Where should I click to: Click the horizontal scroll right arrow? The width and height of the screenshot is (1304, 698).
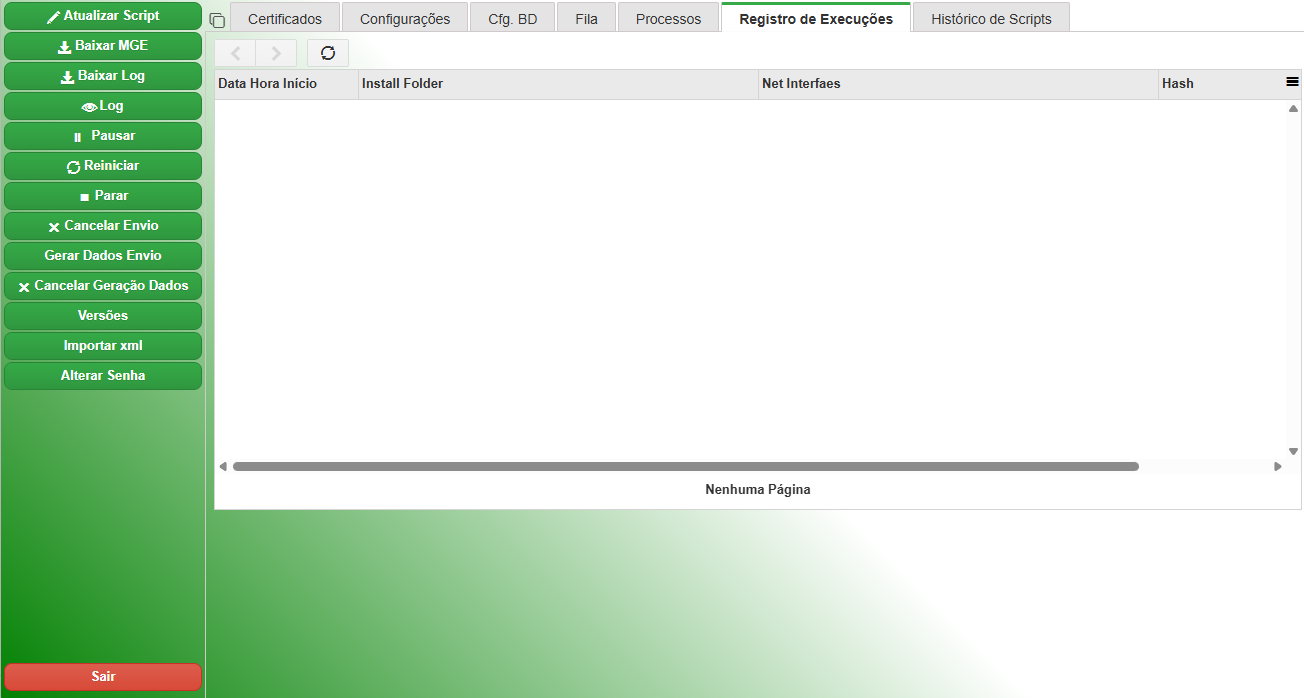(x=1278, y=466)
